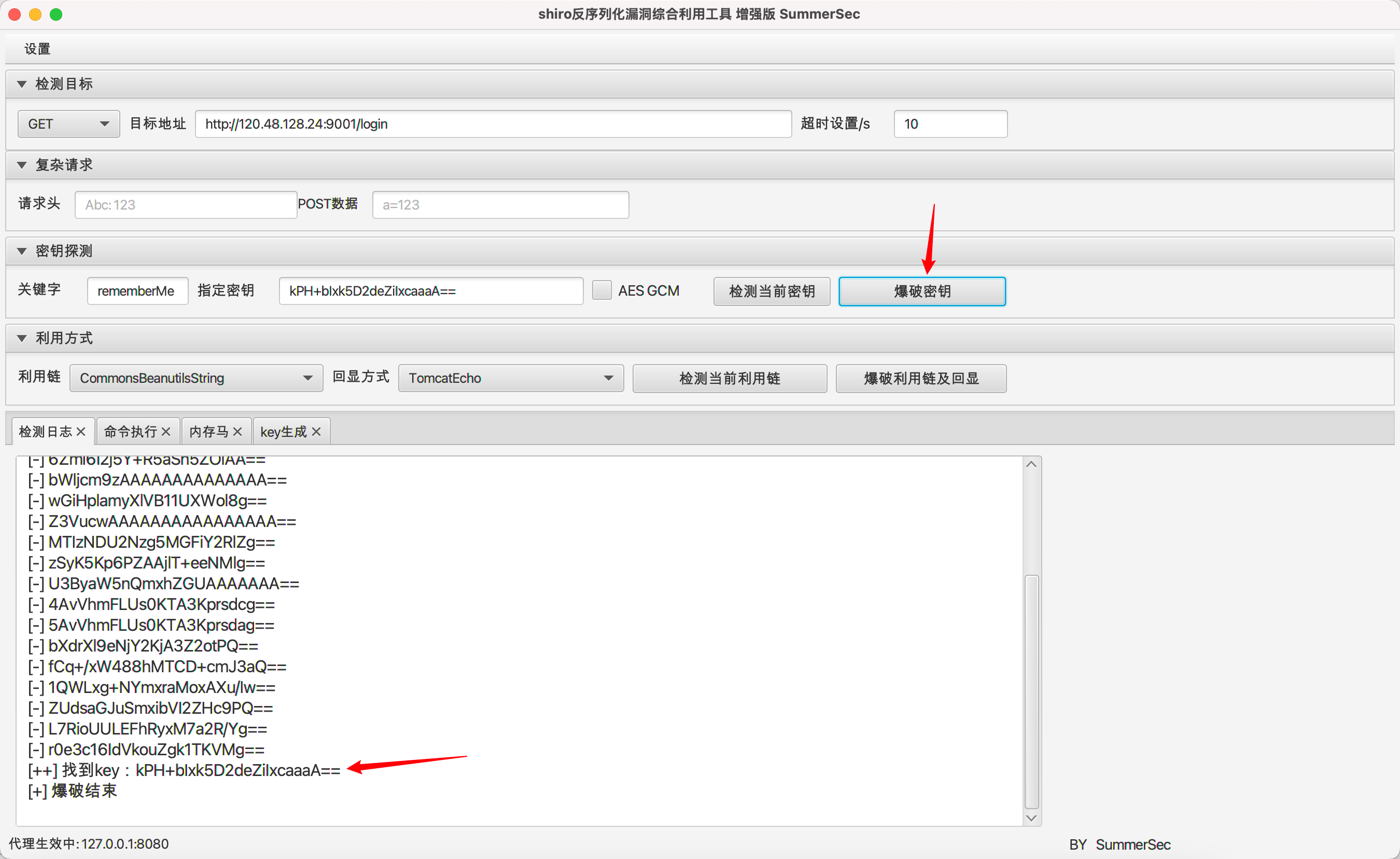Screen dimensions: 1400x859
Task: Collapse the 检测目标 section
Action: (22, 84)
